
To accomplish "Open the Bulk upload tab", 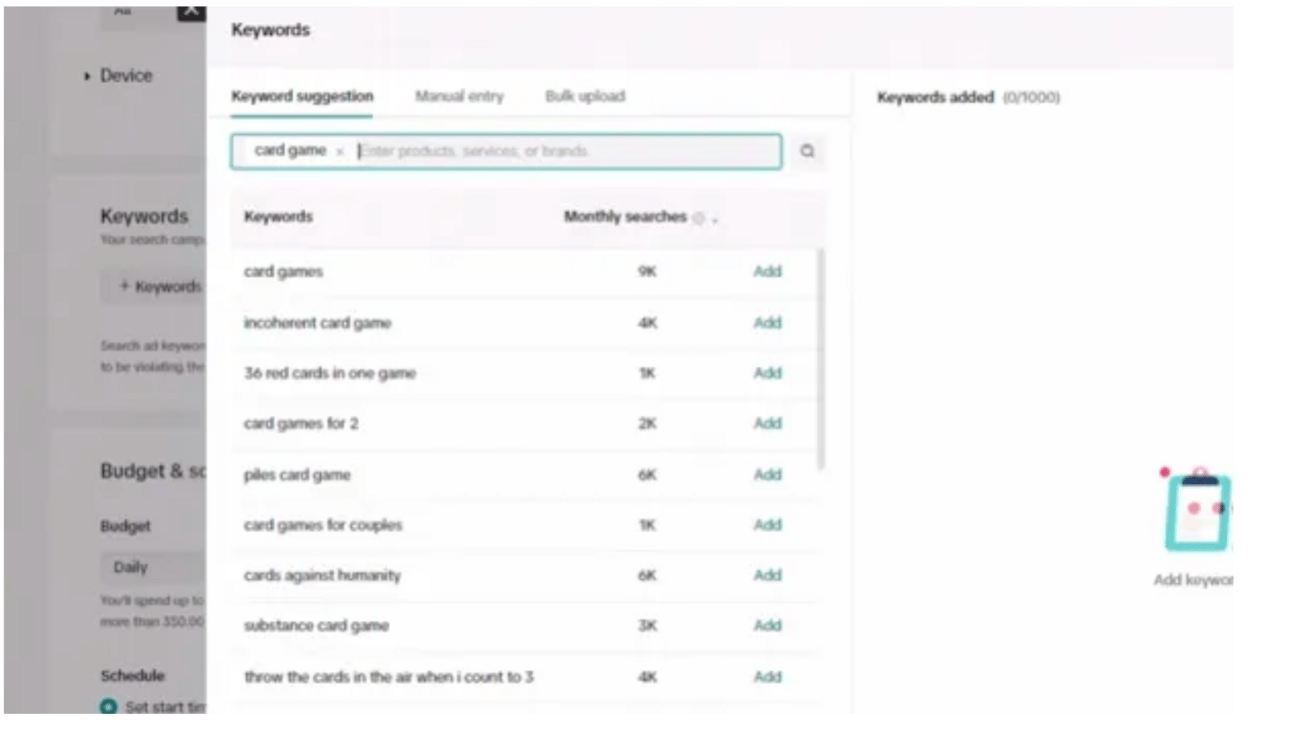I will tap(584, 97).
